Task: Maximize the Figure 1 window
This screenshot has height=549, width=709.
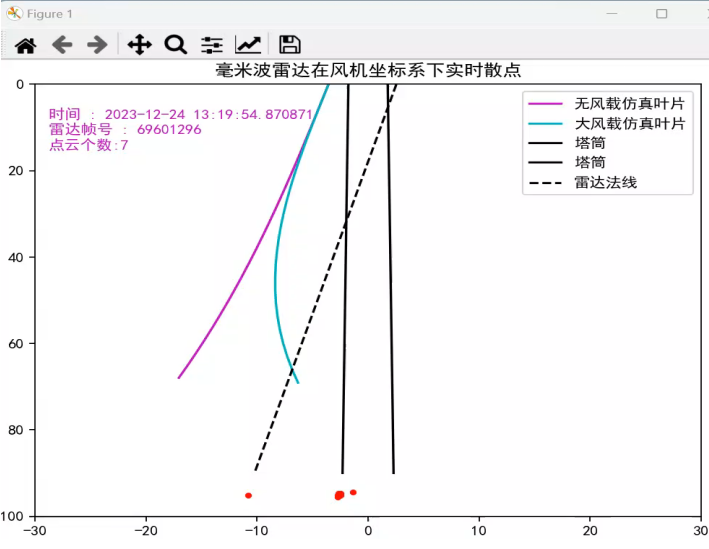Action: click(x=662, y=14)
